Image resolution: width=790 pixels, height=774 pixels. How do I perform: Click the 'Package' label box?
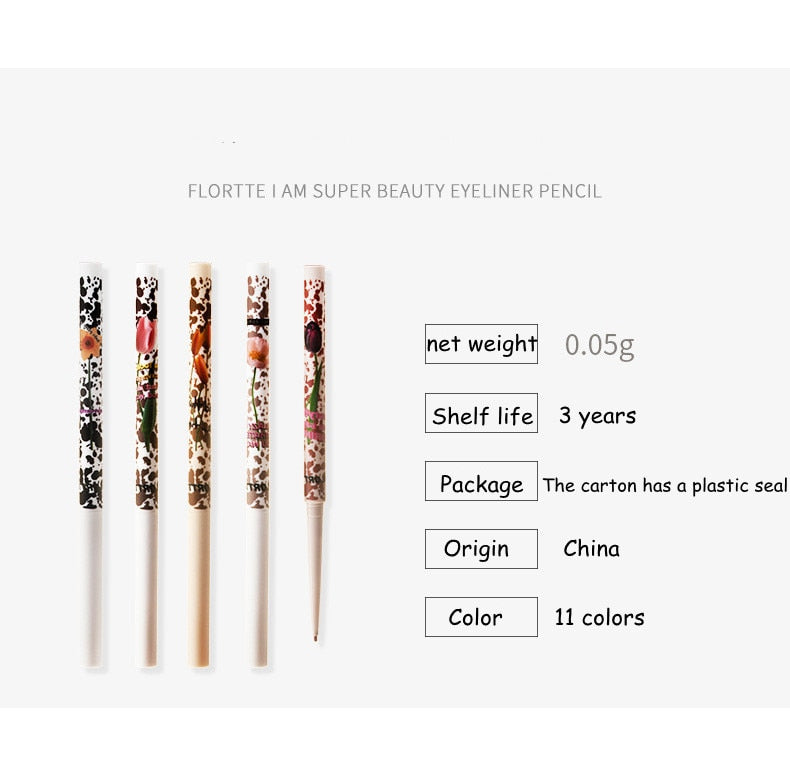481,484
